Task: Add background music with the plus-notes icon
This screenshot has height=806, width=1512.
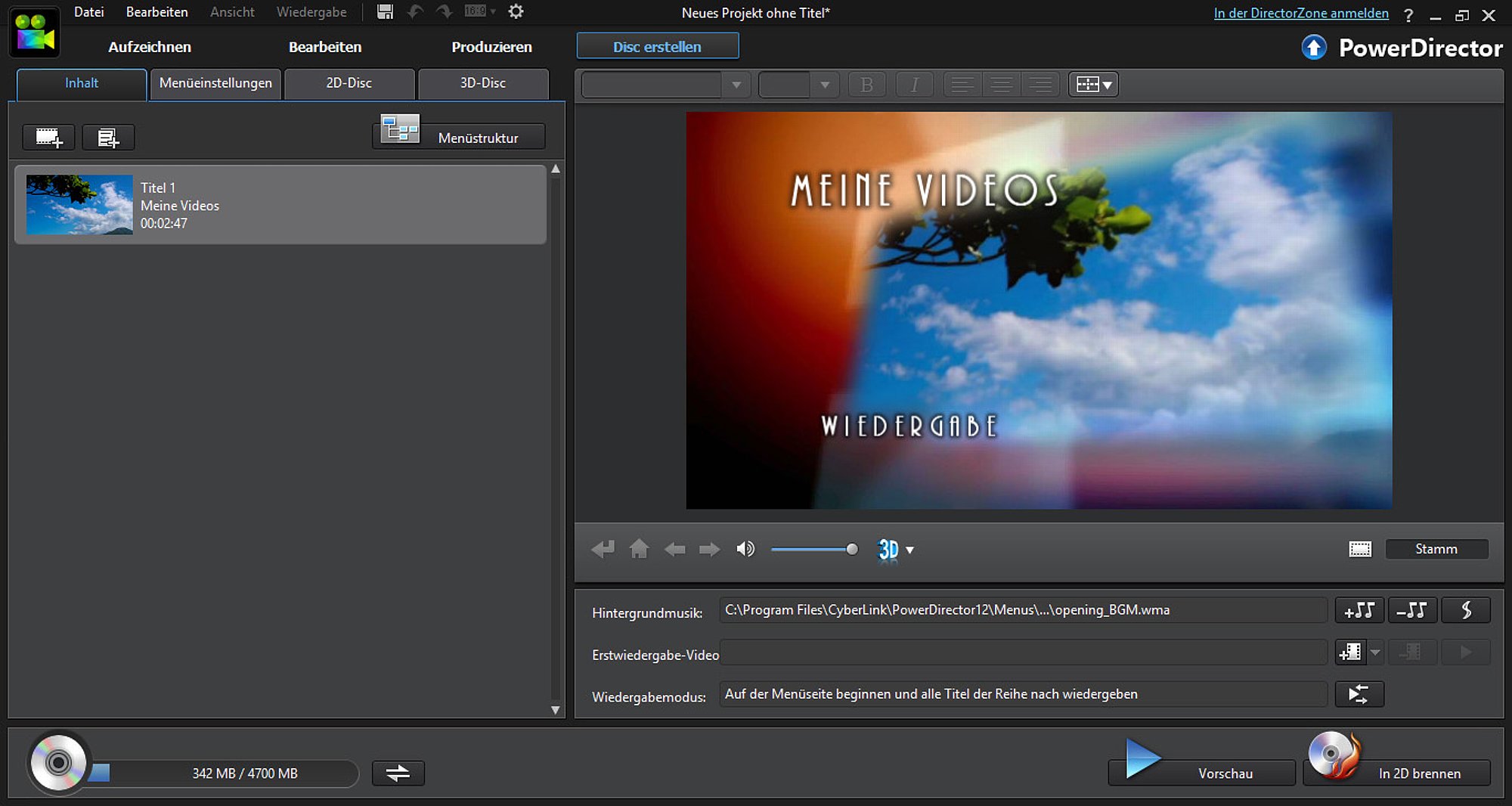Action: pos(1359,610)
